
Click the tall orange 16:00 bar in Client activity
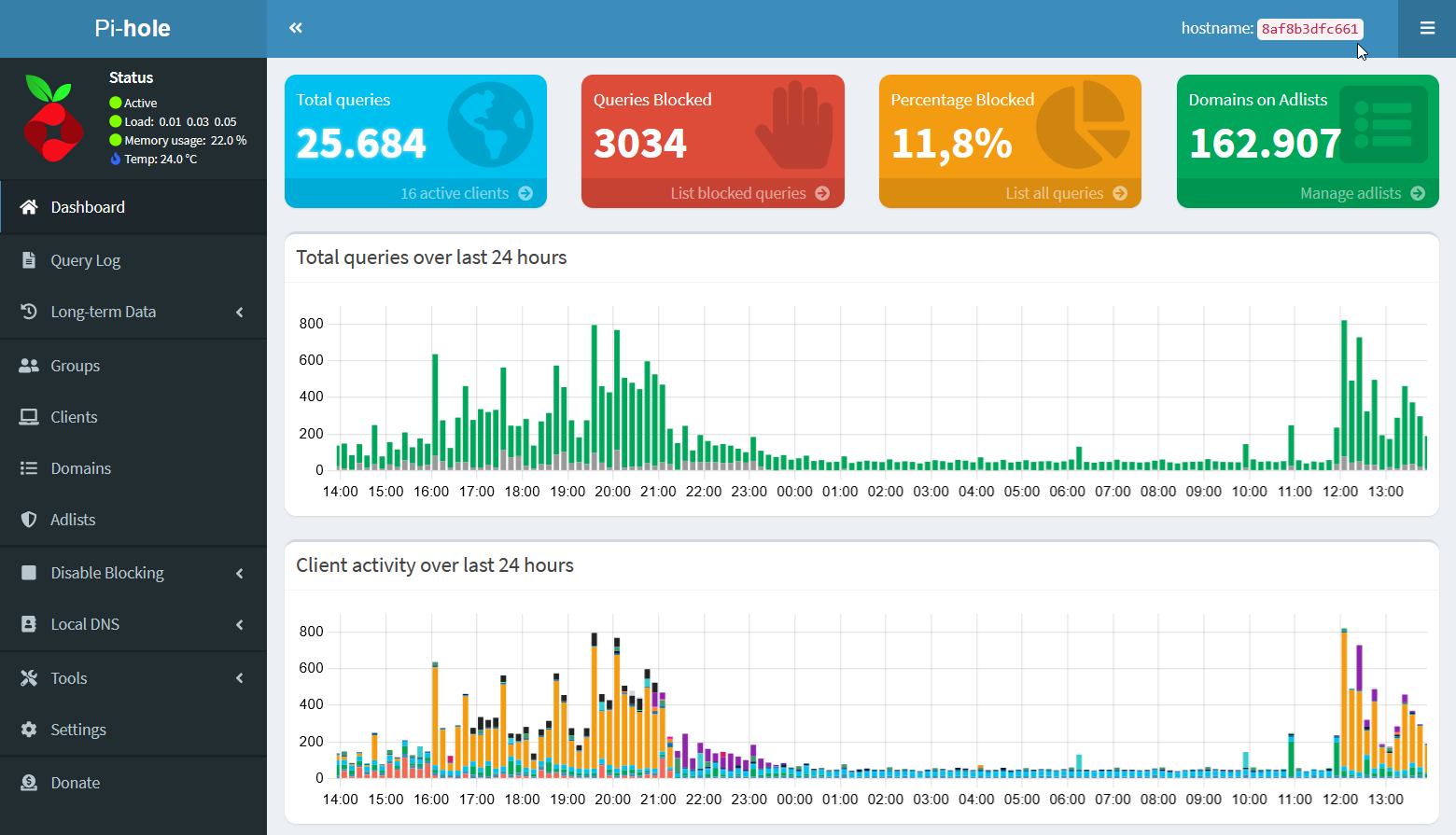[435, 716]
